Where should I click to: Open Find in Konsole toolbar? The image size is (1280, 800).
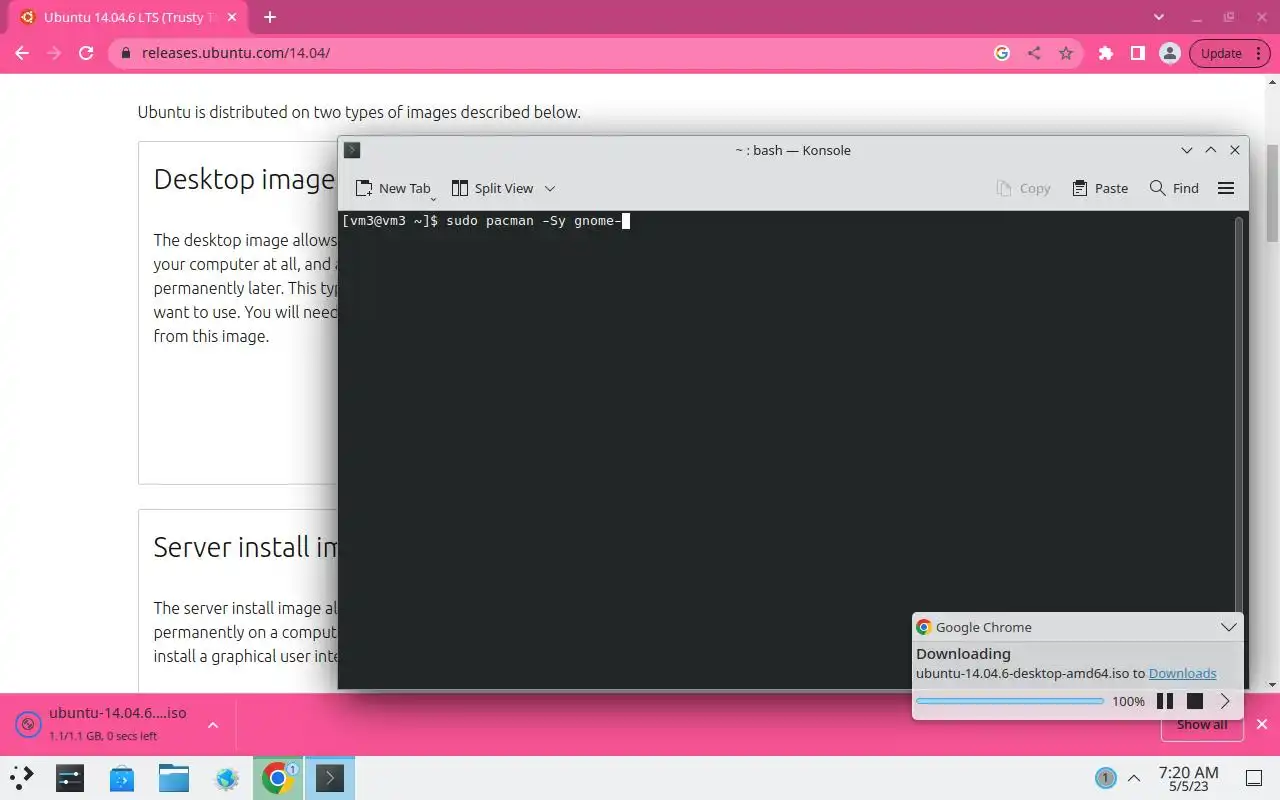click(x=1174, y=188)
